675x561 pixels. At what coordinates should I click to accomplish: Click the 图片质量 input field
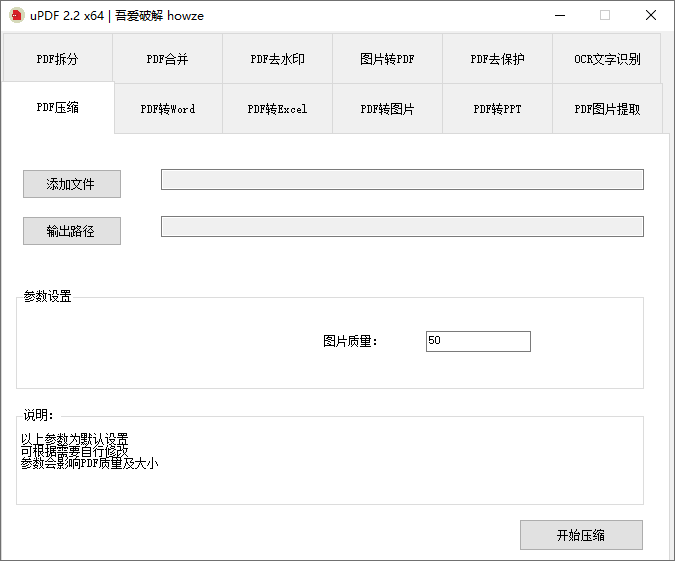[x=477, y=341]
